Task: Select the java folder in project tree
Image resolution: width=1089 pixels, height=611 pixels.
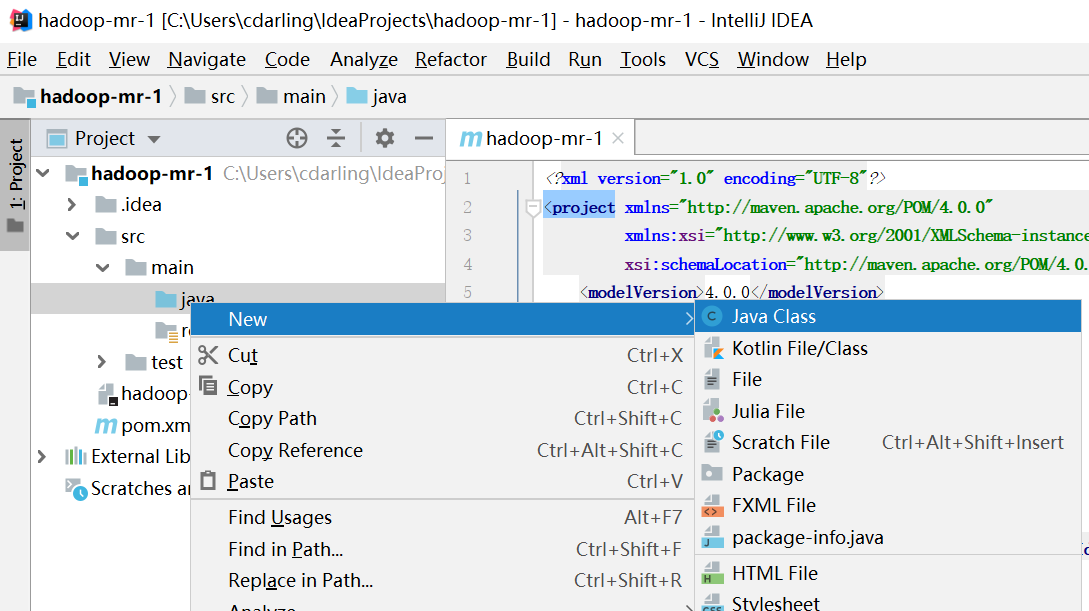Action: [238, 299]
